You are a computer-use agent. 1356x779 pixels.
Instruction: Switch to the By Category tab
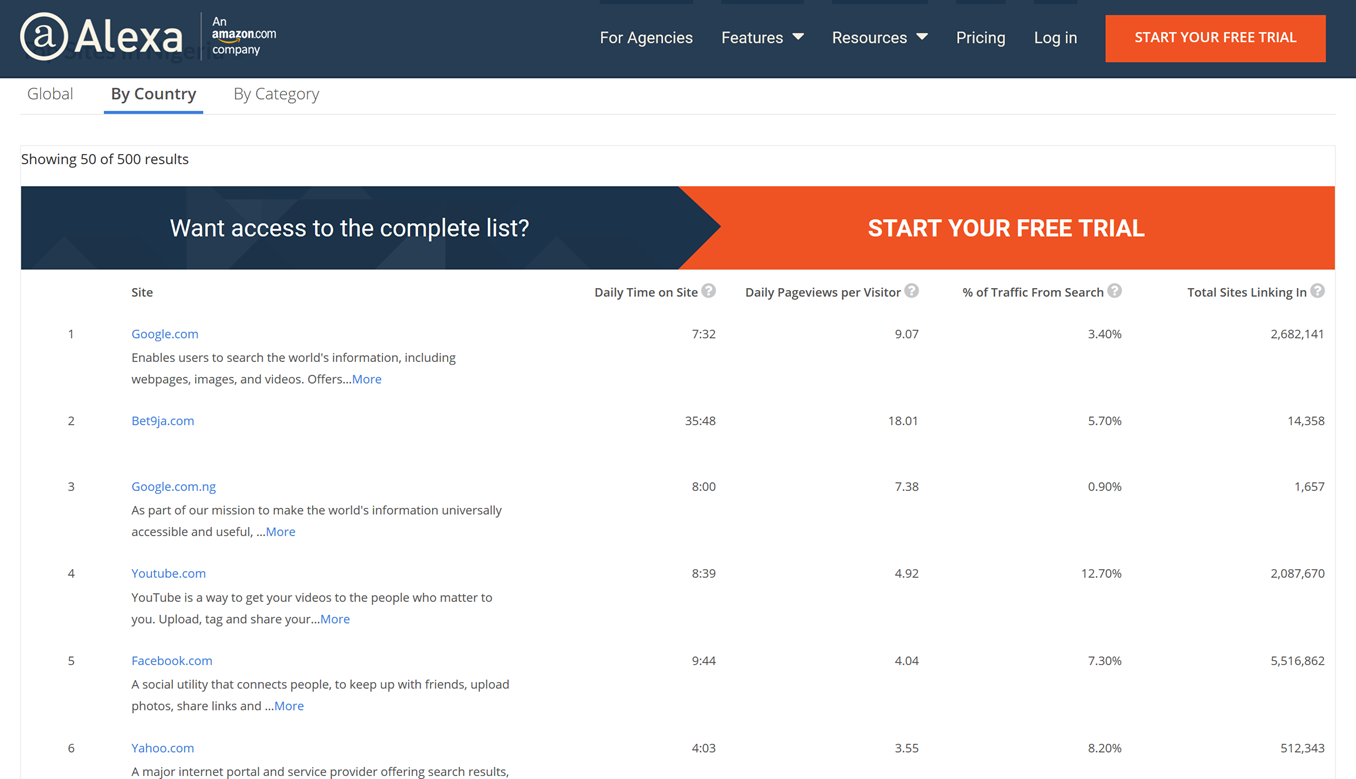click(x=276, y=94)
